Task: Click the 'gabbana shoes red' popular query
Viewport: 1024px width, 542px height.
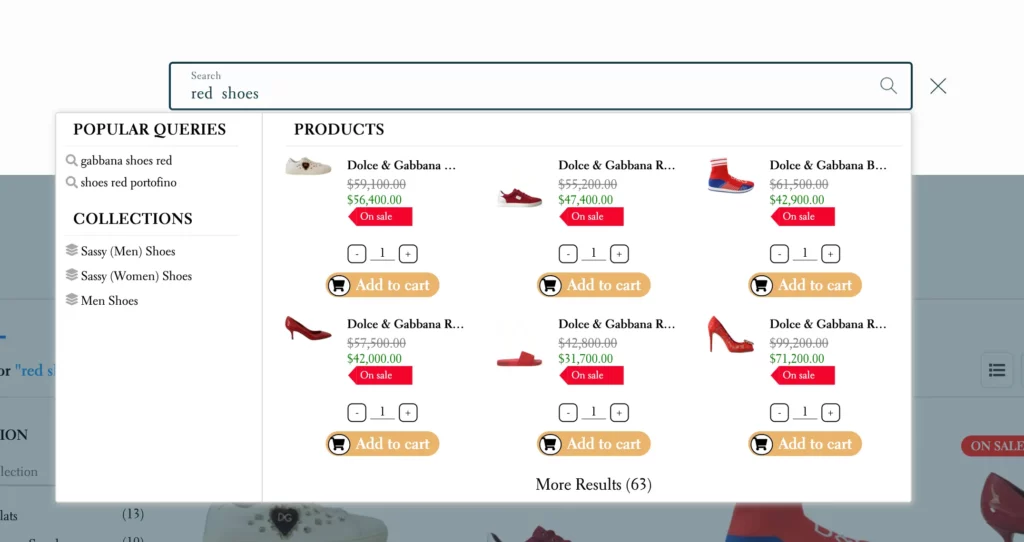Action: (x=126, y=160)
